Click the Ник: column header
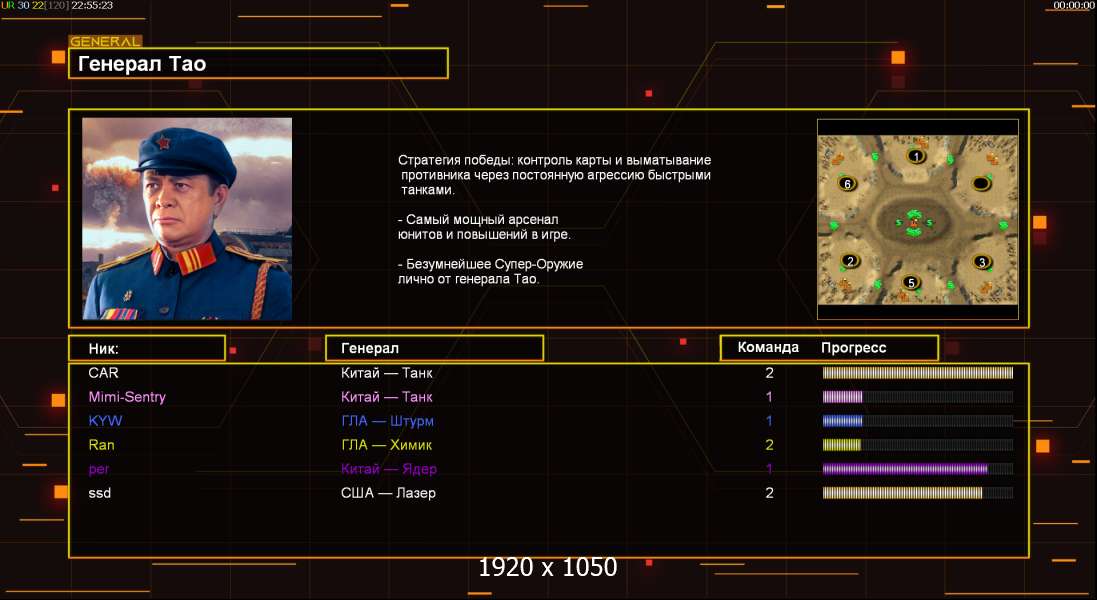This screenshot has height=600, width=1097. (x=147, y=348)
